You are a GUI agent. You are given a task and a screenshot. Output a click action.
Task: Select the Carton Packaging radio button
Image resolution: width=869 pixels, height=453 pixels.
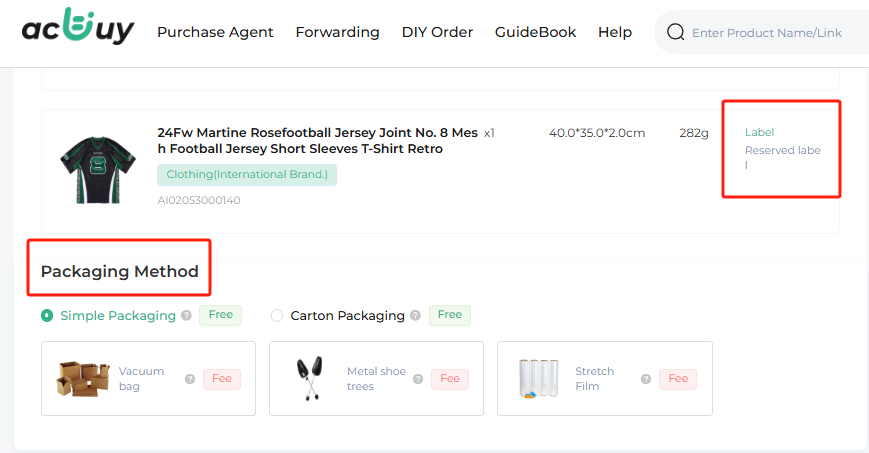pyautogui.click(x=277, y=315)
